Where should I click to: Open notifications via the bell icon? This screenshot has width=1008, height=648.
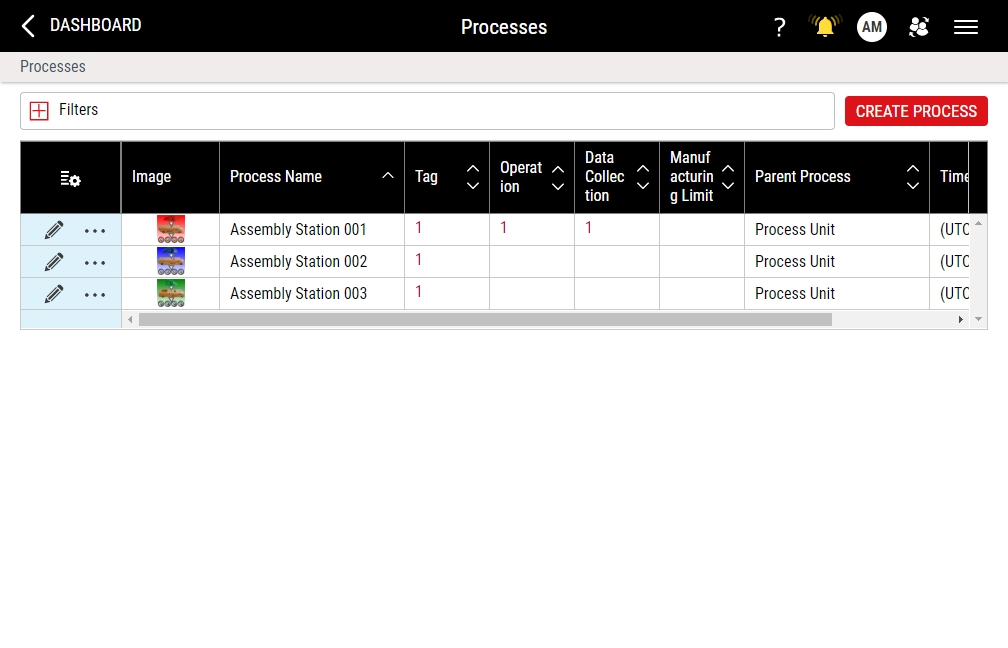pos(824,27)
